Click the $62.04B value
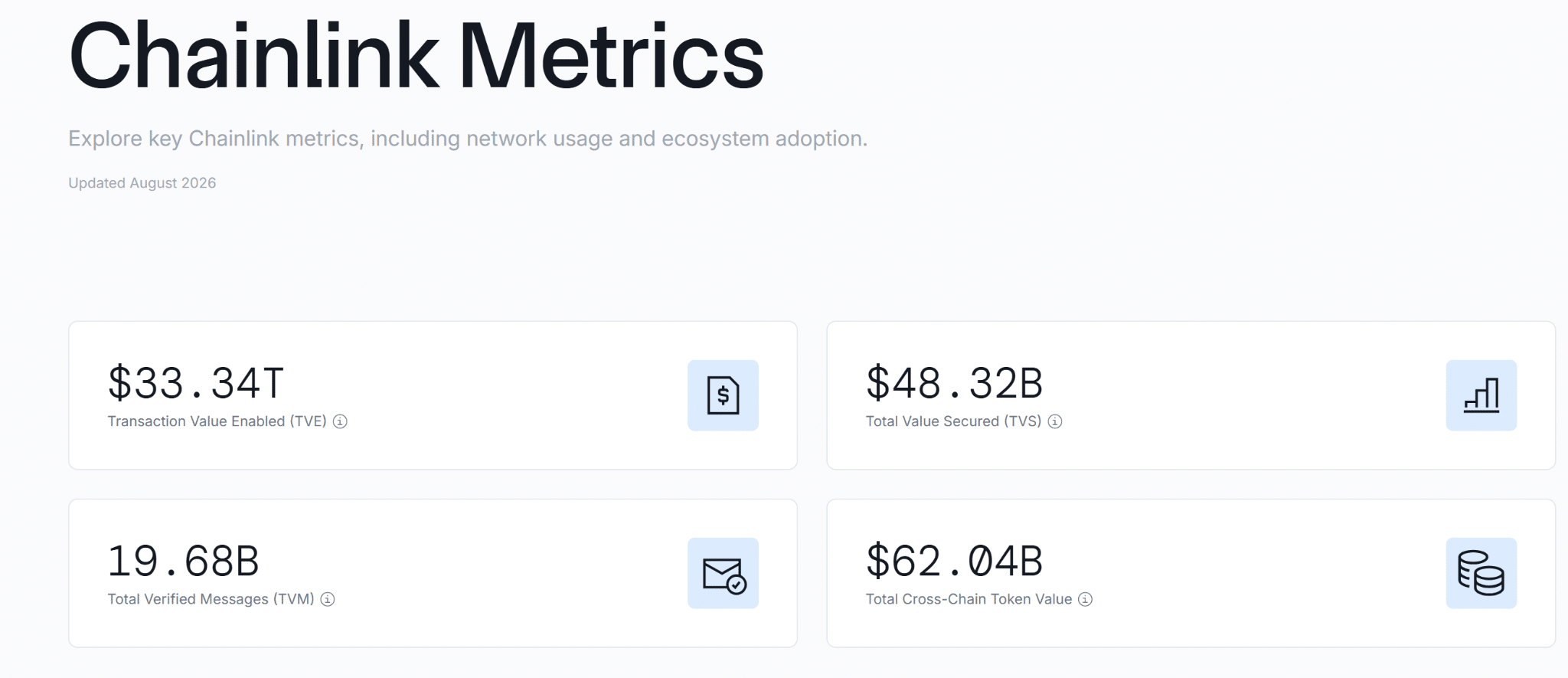This screenshot has width=1568, height=678. click(x=954, y=561)
